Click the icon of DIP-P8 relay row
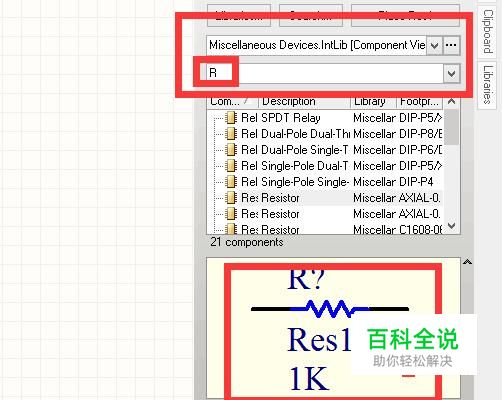502x400 pixels. click(230, 134)
